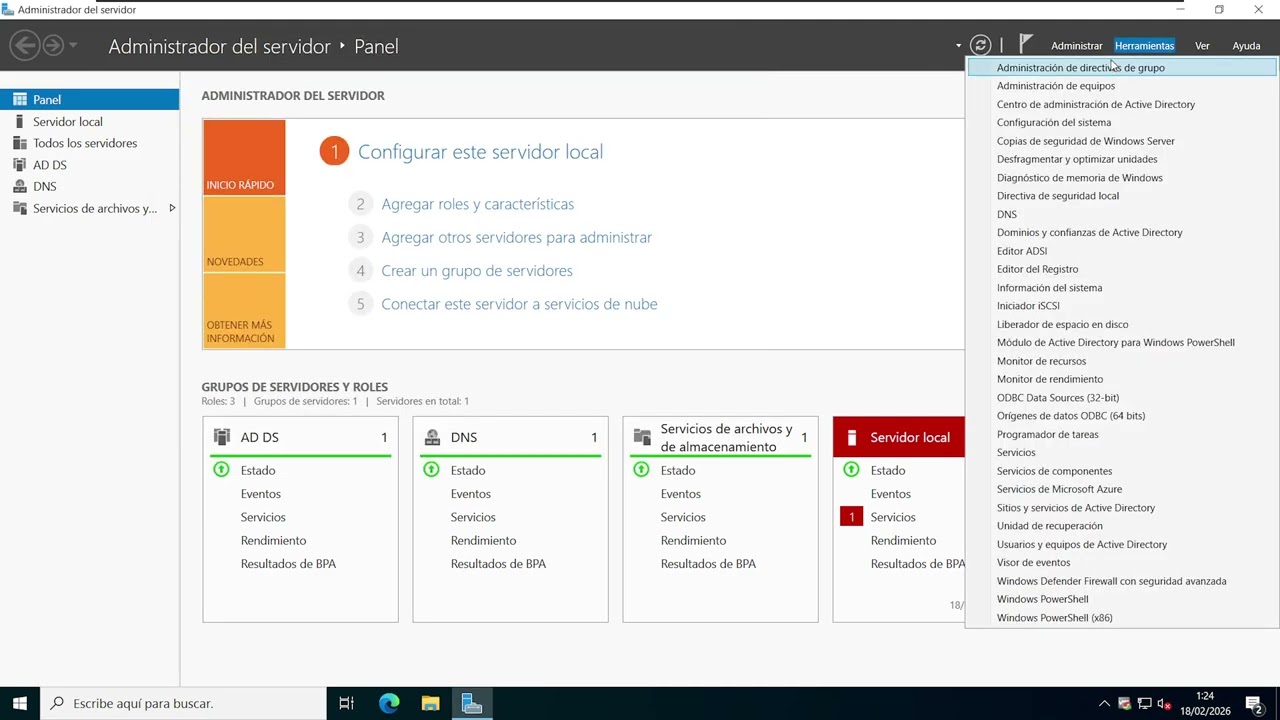This screenshot has height=720, width=1280.
Task: Click Conectar este servidor a servicios de nube
Action: 519,304
